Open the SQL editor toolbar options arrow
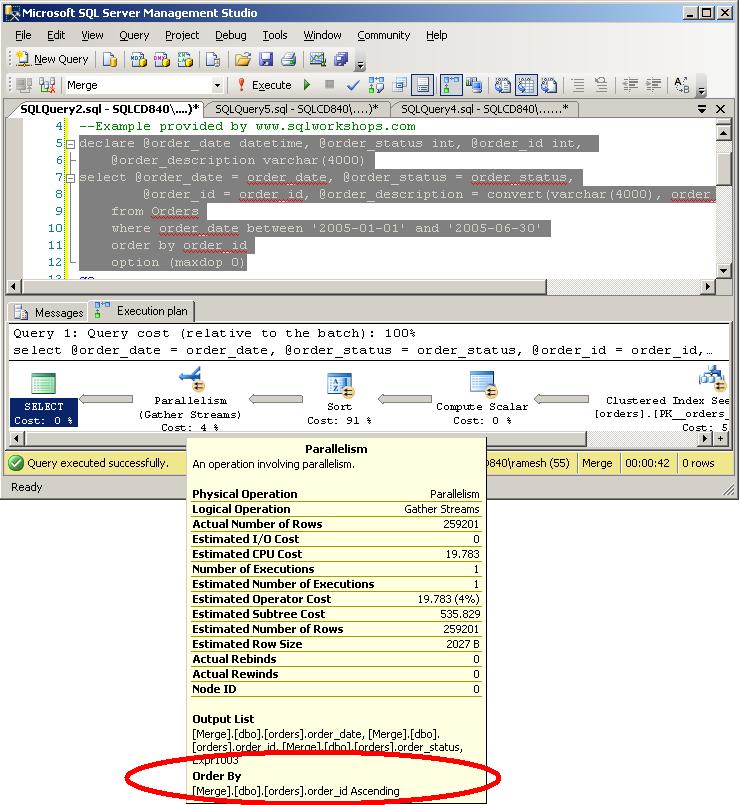Screen dimensions: 740x805 point(701,90)
